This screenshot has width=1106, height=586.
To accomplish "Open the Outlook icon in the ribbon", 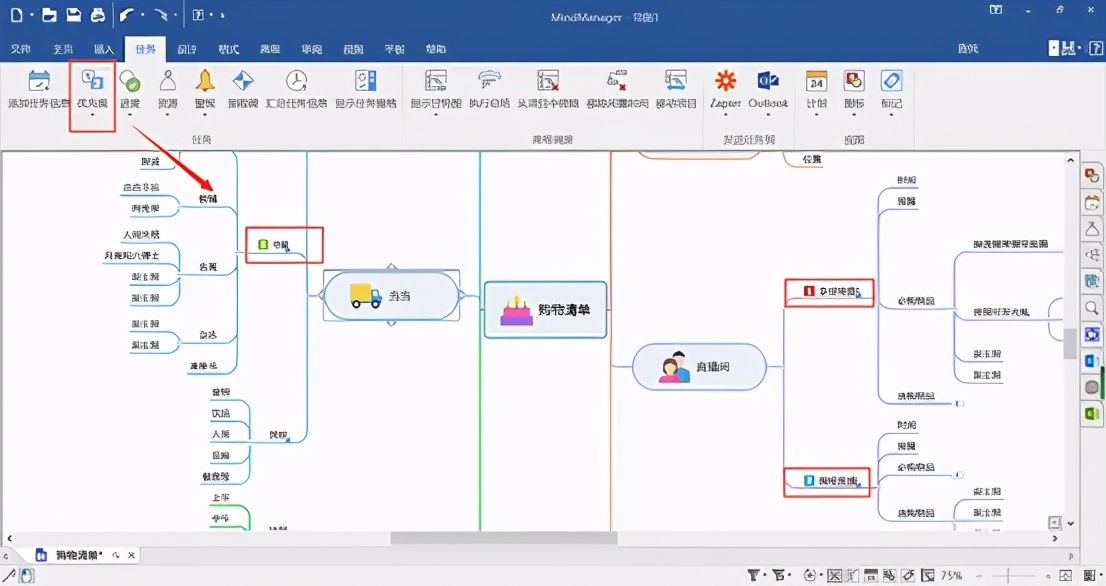I will 768,82.
